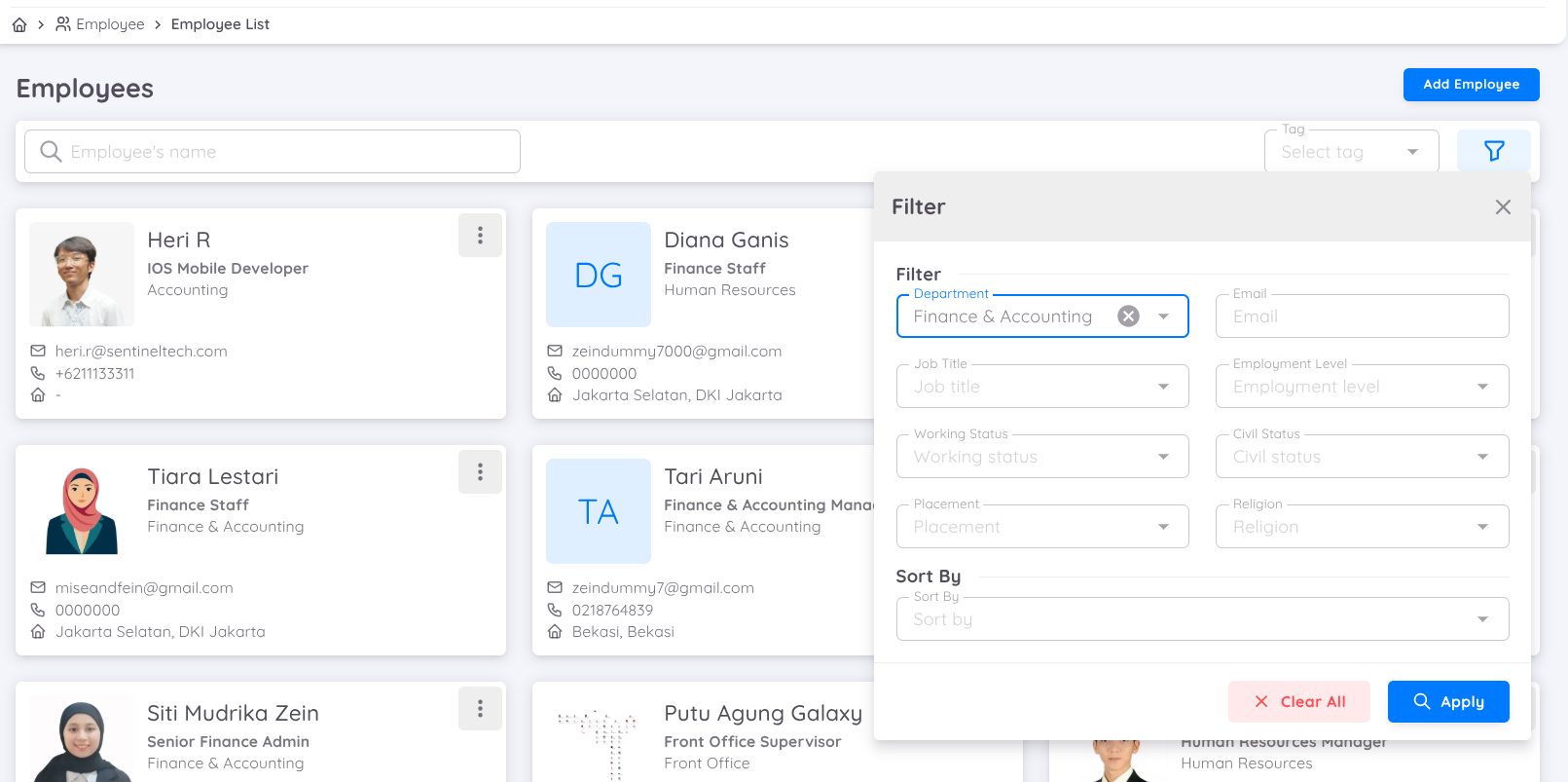
Task: Click the Employee List breadcrumb
Action: pos(220,24)
